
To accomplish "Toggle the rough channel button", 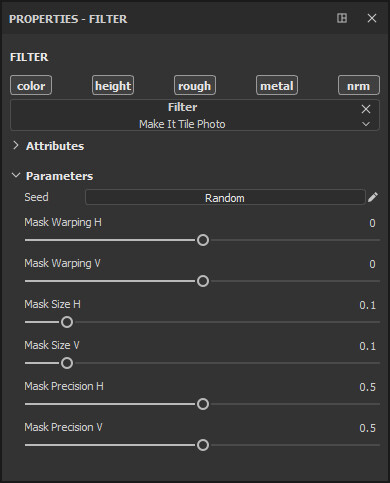I will click(195, 86).
